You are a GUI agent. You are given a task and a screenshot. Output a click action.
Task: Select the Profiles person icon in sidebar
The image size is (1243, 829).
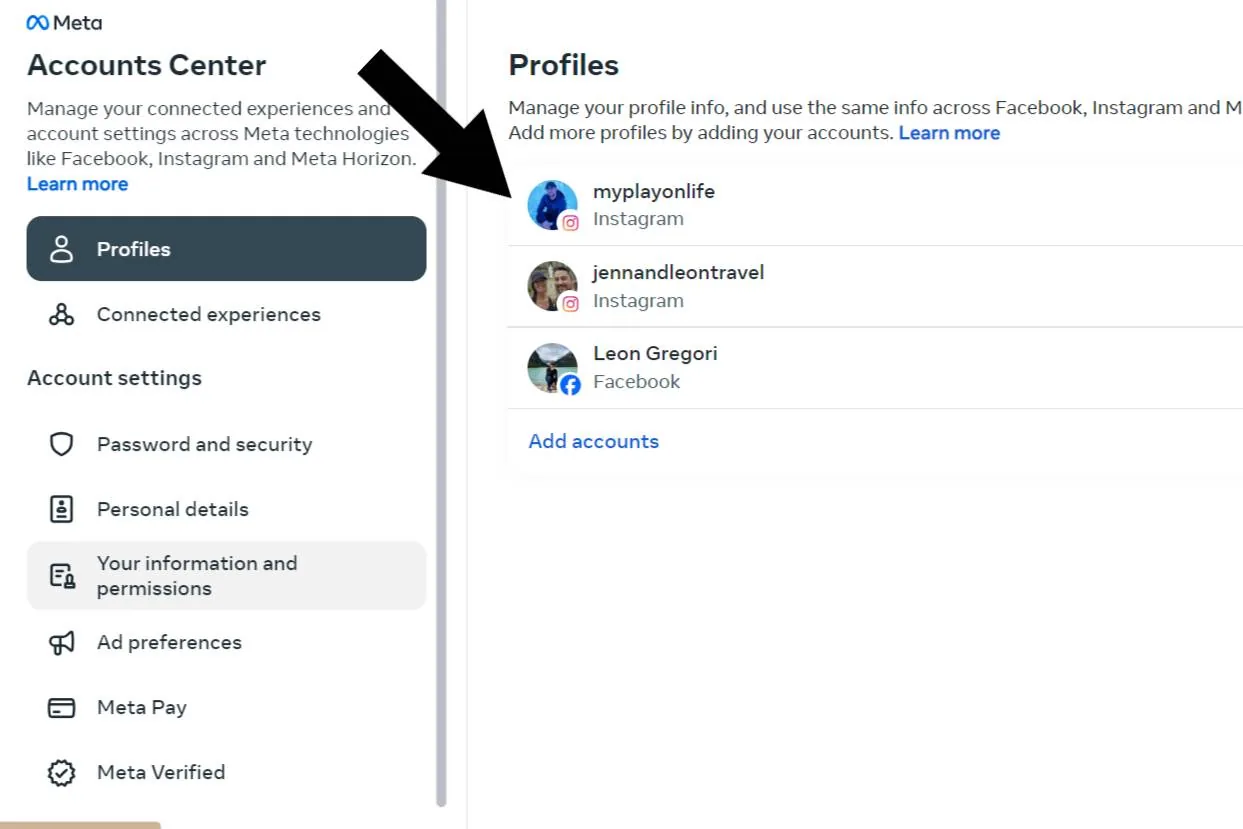62,249
